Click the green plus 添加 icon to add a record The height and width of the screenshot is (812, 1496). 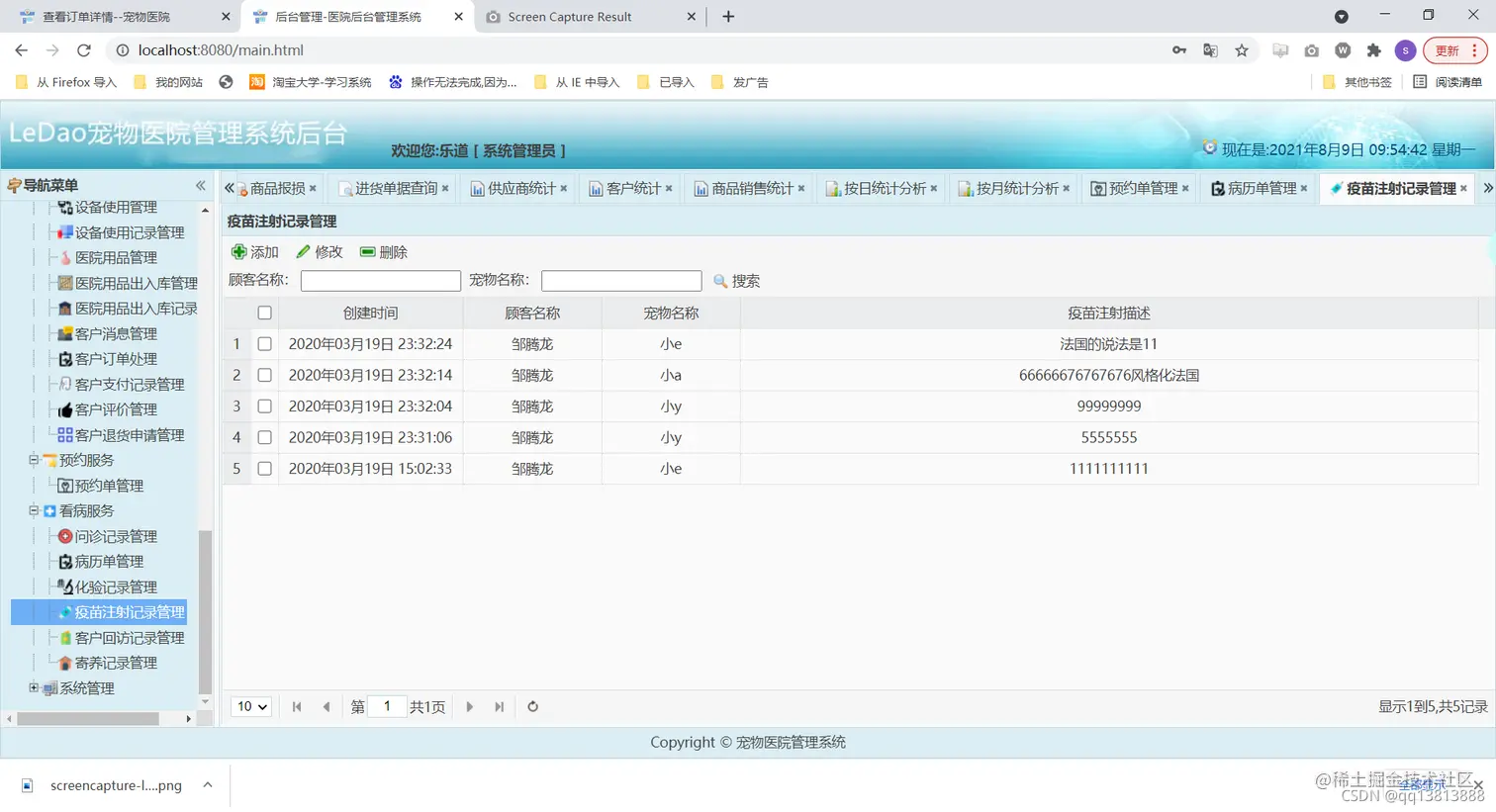click(x=238, y=251)
